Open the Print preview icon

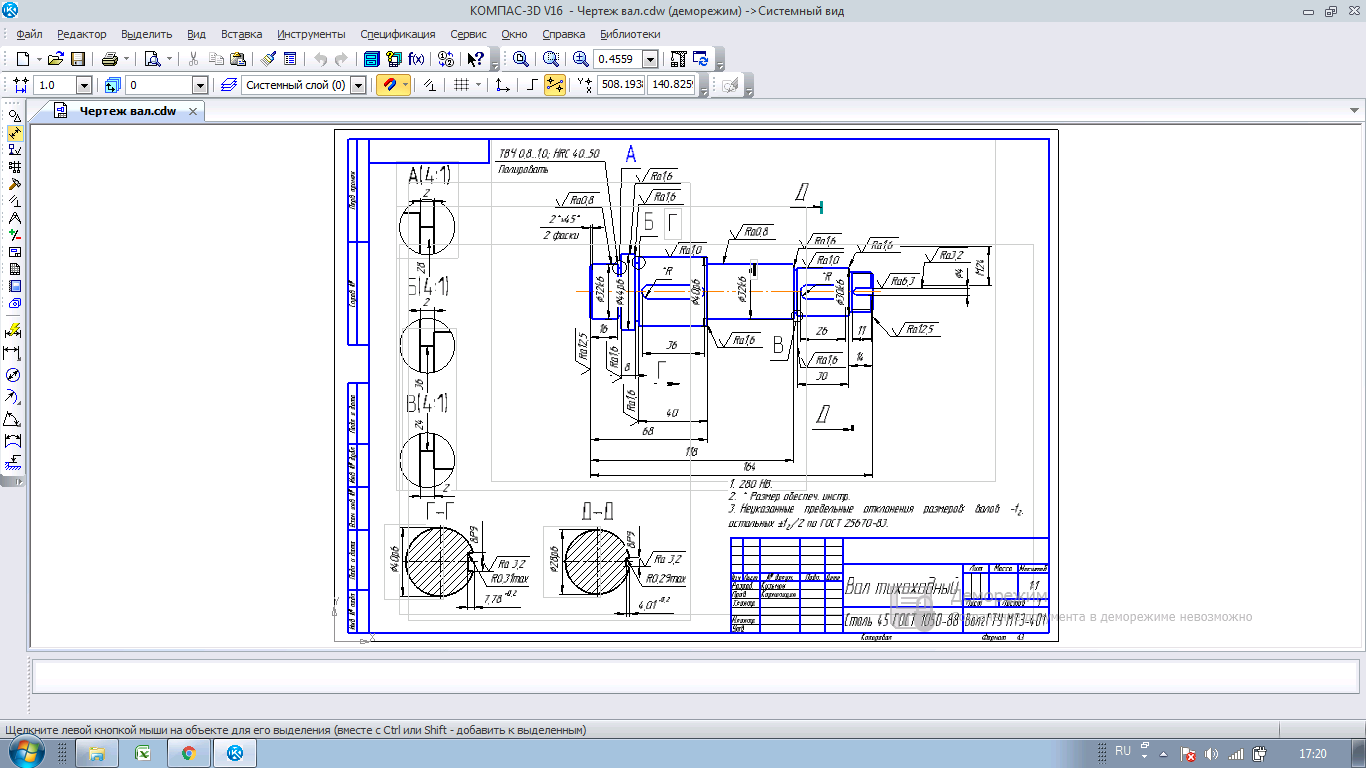click(x=151, y=59)
